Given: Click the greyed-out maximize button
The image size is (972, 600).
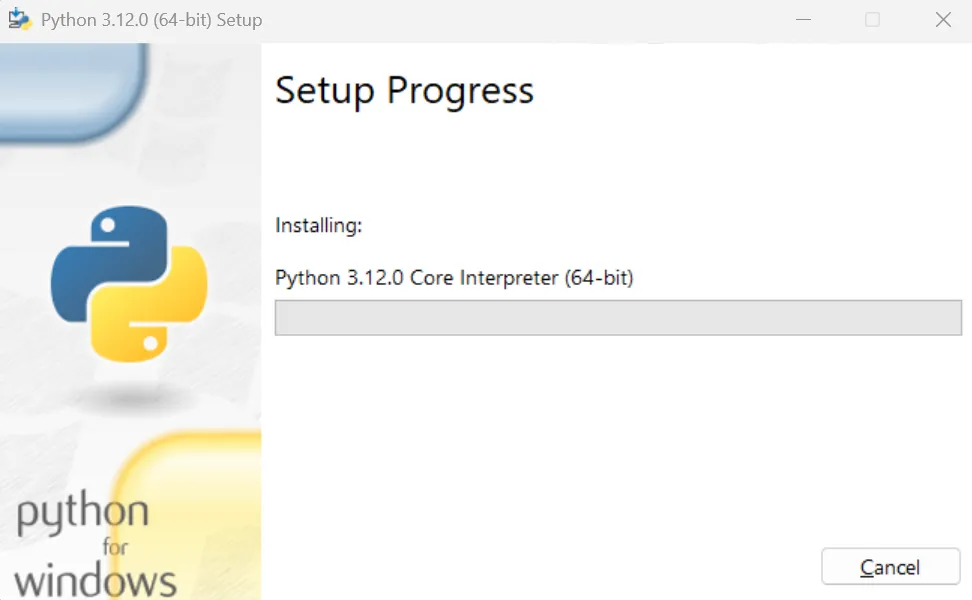Looking at the screenshot, I should [872, 20].
